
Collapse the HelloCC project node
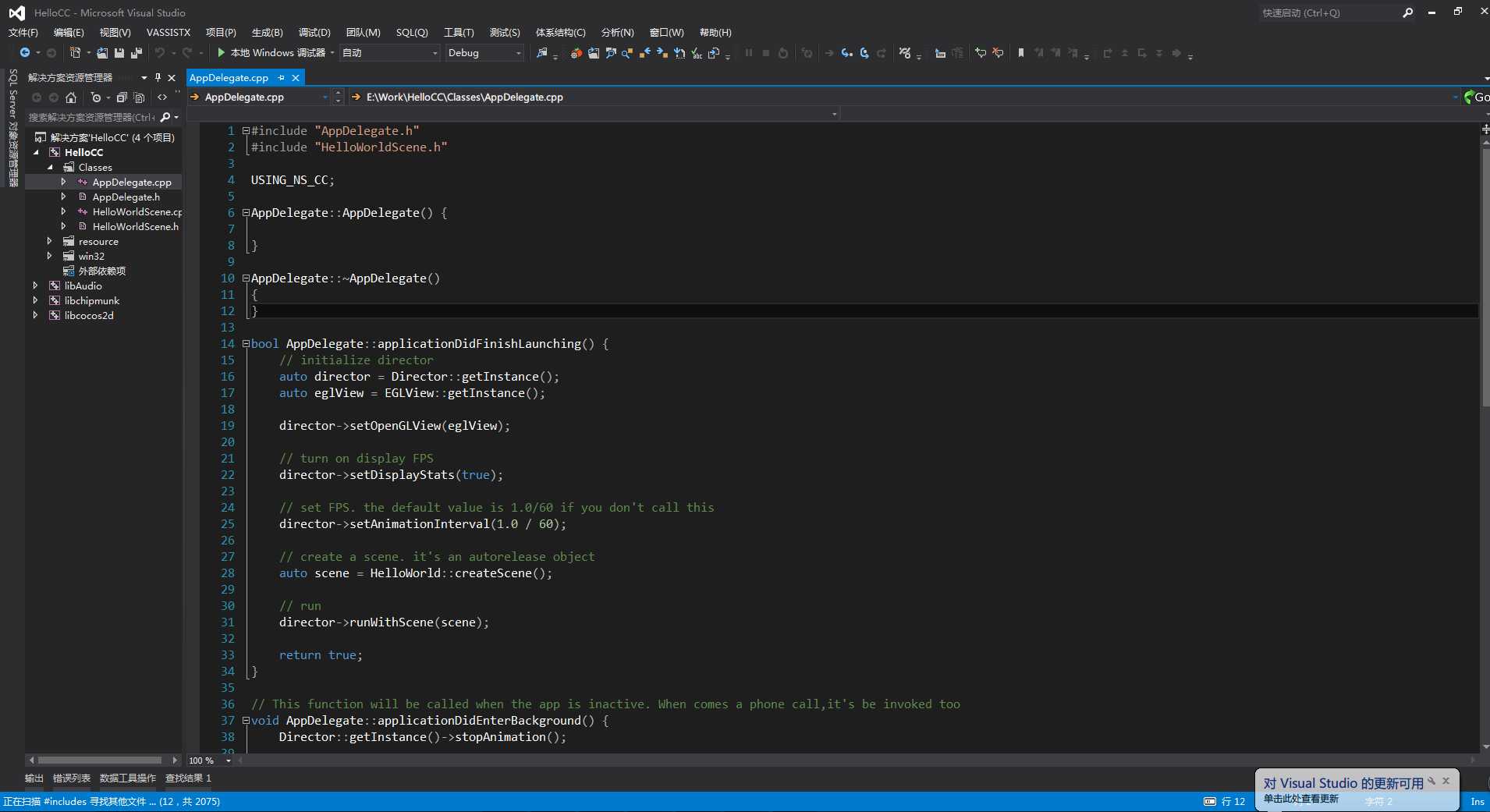37,153
